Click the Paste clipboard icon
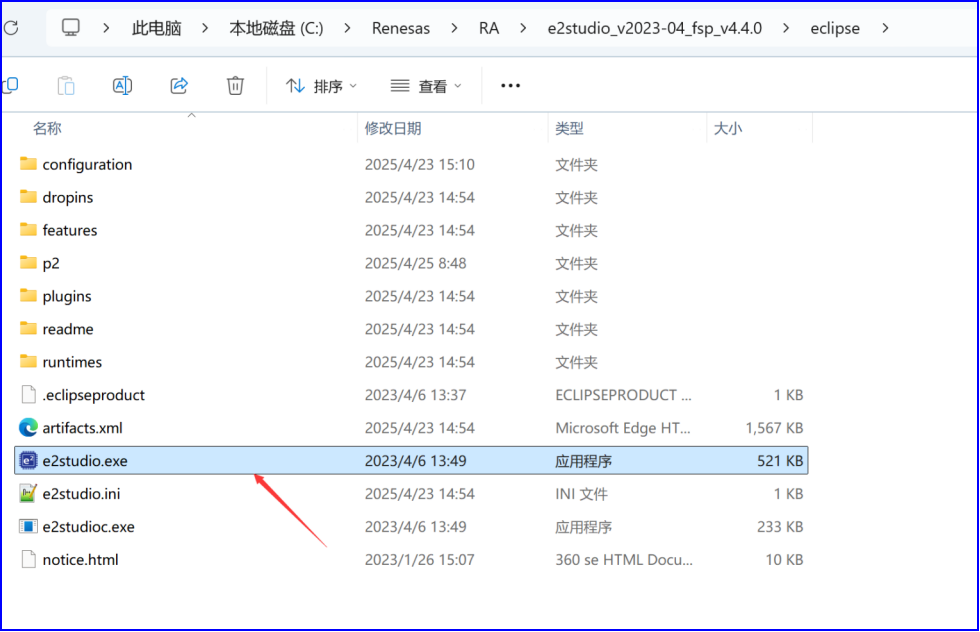The image size is (980, 632). pyautogui.click(x=66, y=86)
